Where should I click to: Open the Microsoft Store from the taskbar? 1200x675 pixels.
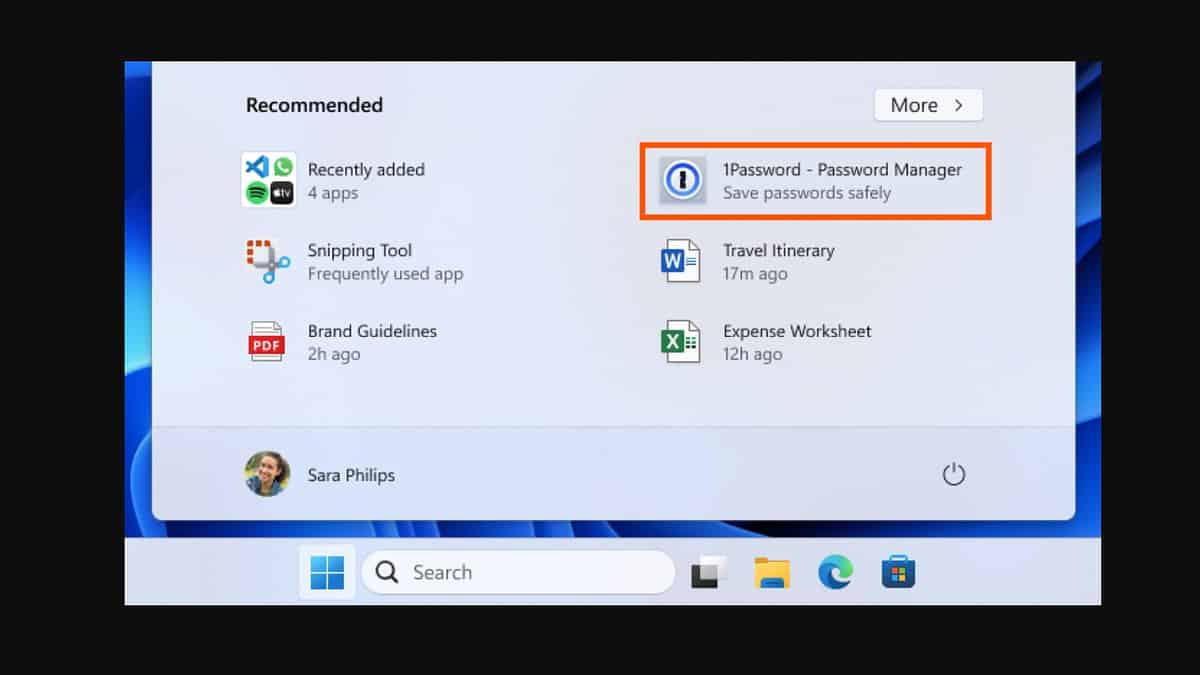point(898,572)
